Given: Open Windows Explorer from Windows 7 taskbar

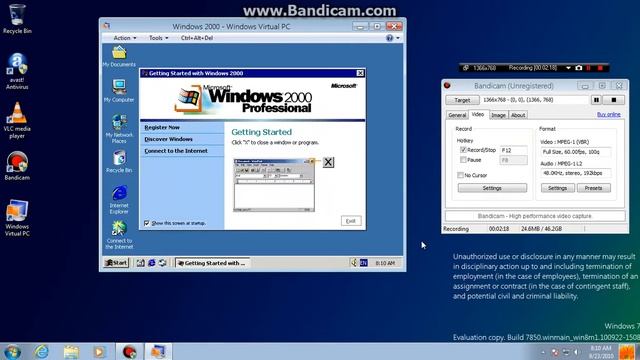Looking at the screenshot, I should 71,351.
